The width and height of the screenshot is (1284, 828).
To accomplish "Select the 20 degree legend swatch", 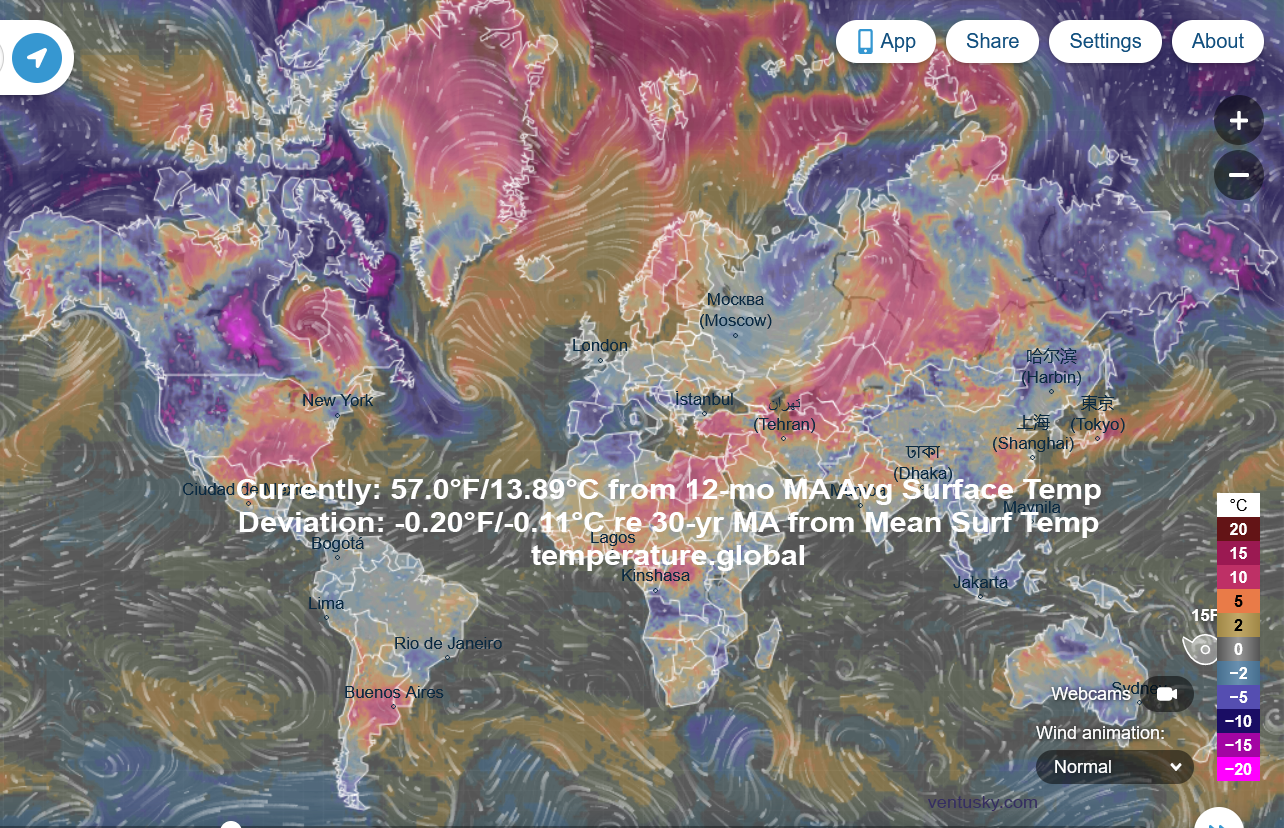I will [x=1237, y=529].
